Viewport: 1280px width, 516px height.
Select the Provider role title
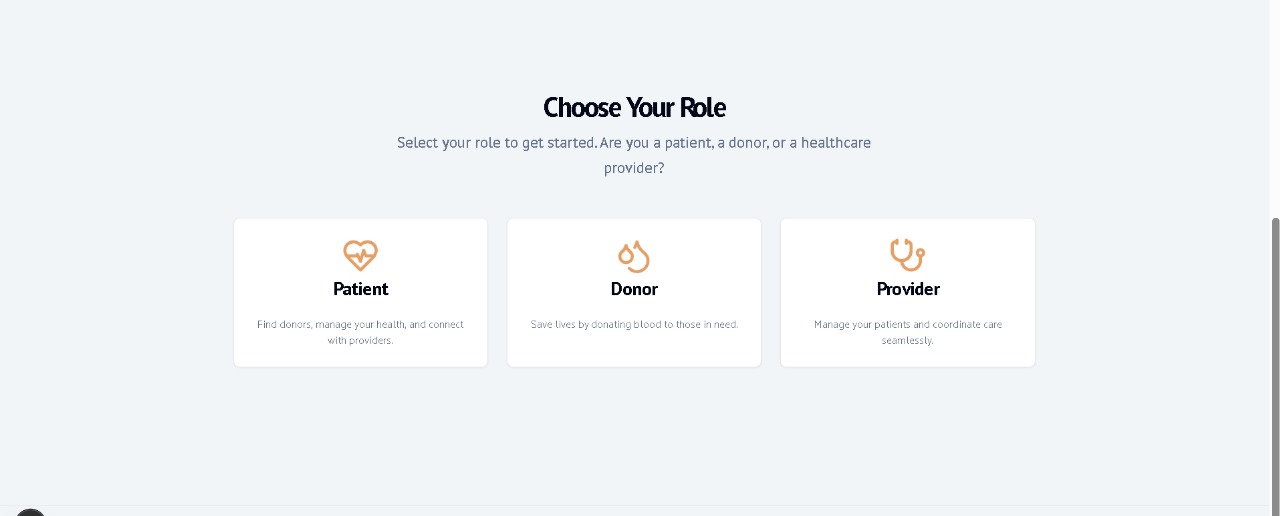908,289
